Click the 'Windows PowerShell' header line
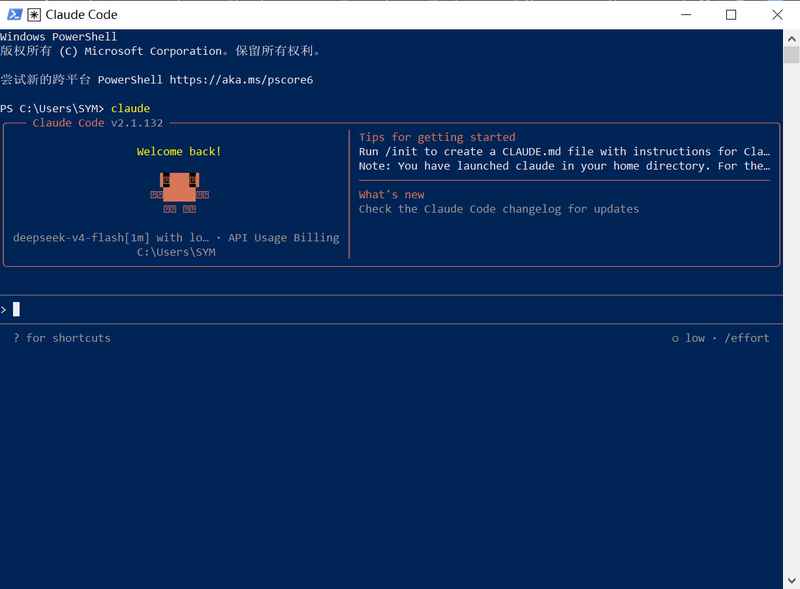Screen dimensions: 800x589 click(59, 37)
